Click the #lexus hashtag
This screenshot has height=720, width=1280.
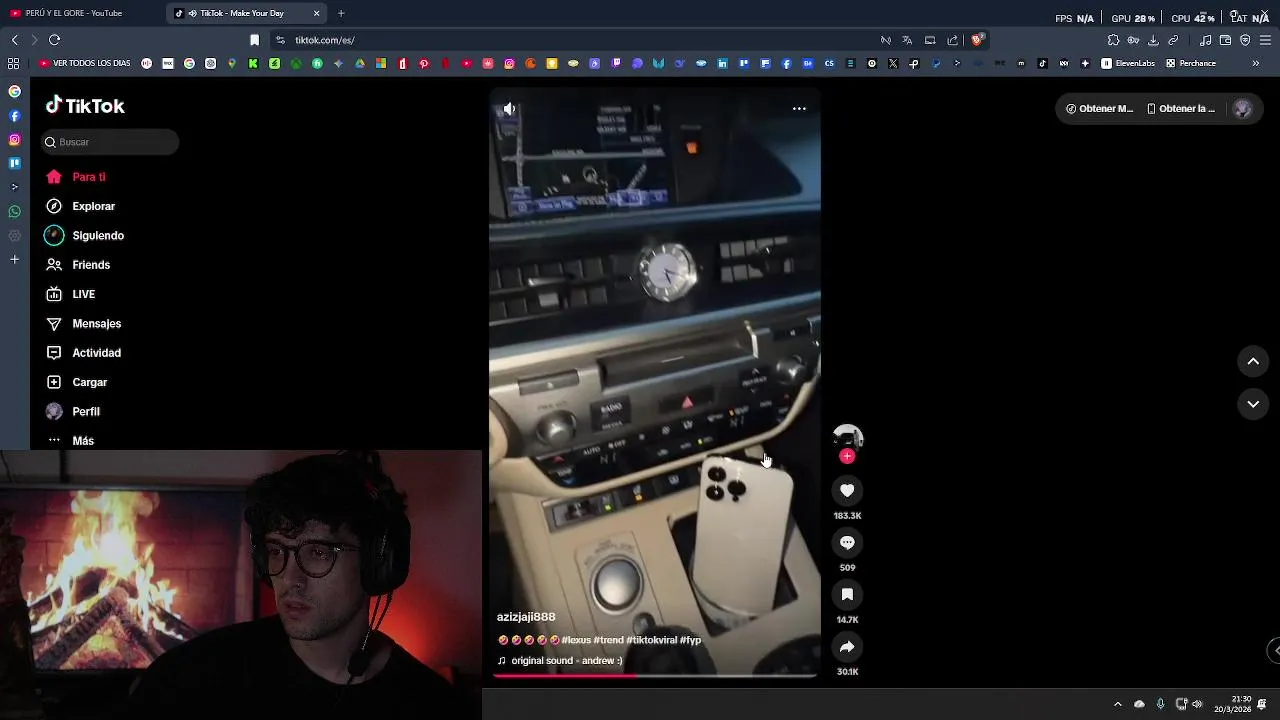[x=576, y=640]
